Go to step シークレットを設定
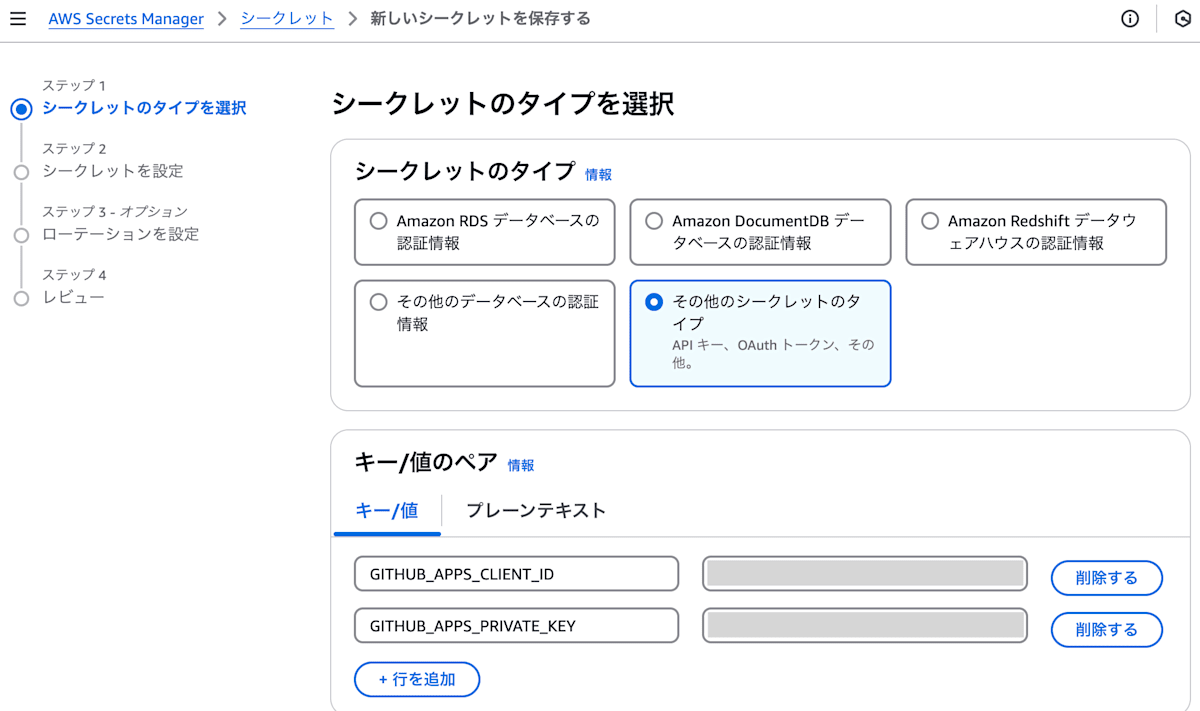The width and height of the screenshot is (1200, 711). pyautogui.click(x=113, y=171)
